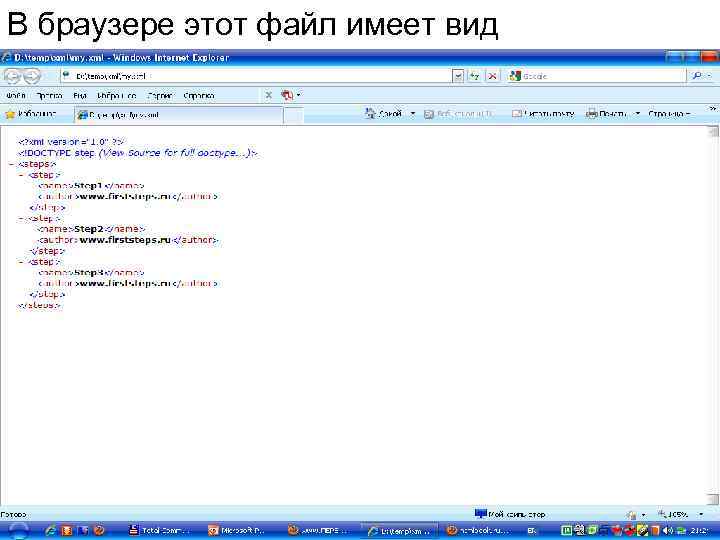Click the Refresh icon beside address bar
Image resolution: width=720 pixels, height=540 pixels.
pyautogui.click(x=474, y=76)
